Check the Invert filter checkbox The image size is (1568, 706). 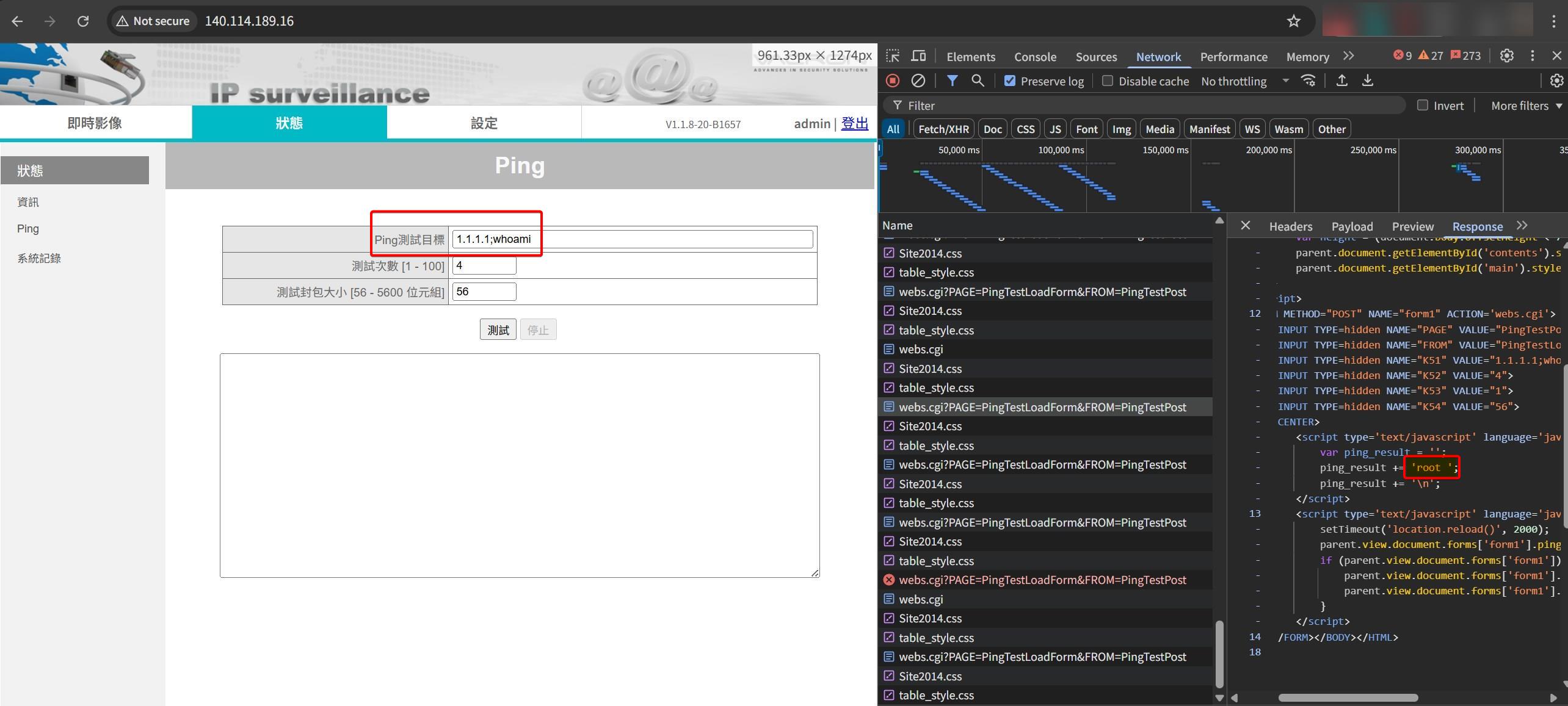click(x=1422, y=105)
